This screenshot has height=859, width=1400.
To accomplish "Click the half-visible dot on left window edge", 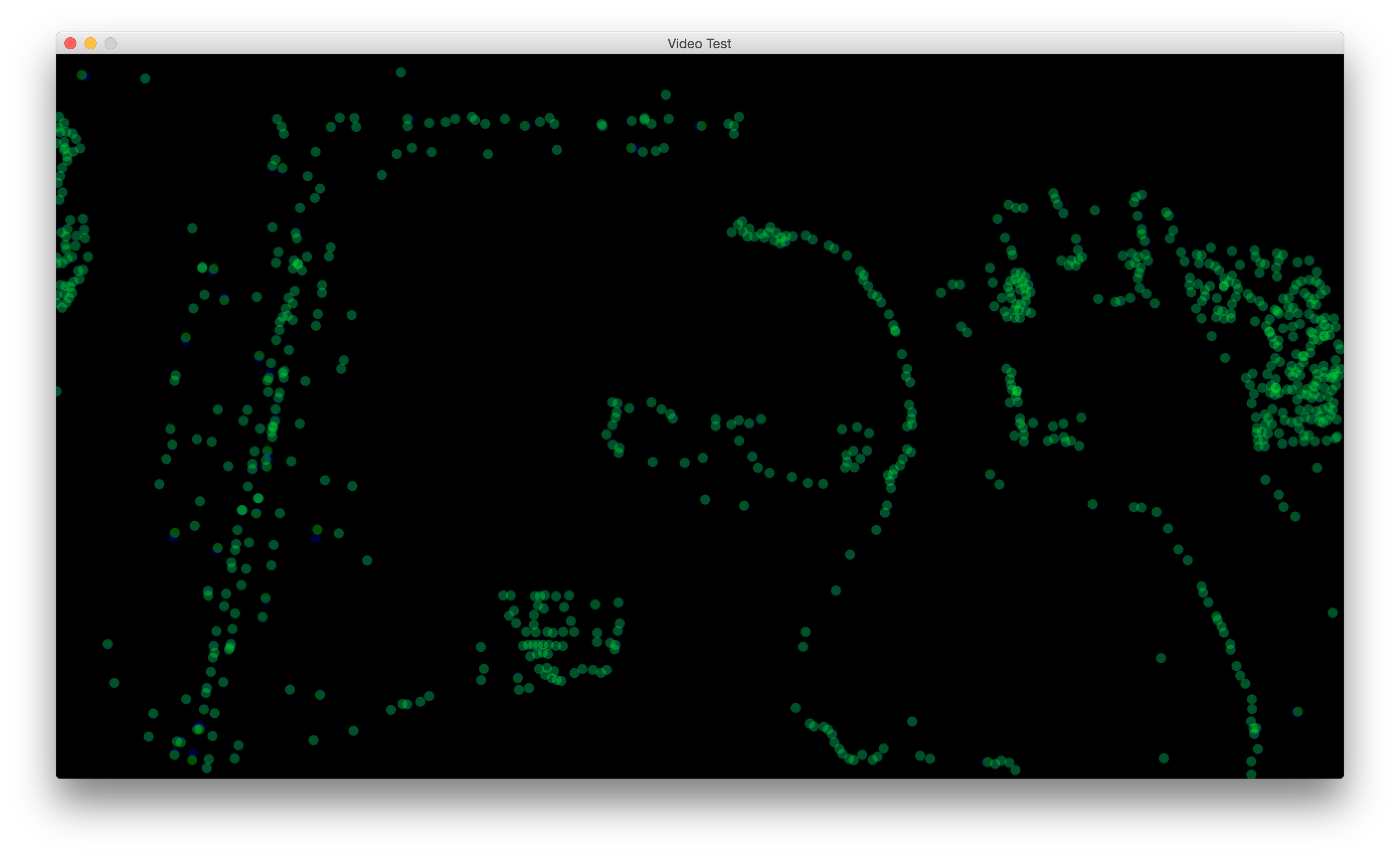I will (x=58, y=391).
